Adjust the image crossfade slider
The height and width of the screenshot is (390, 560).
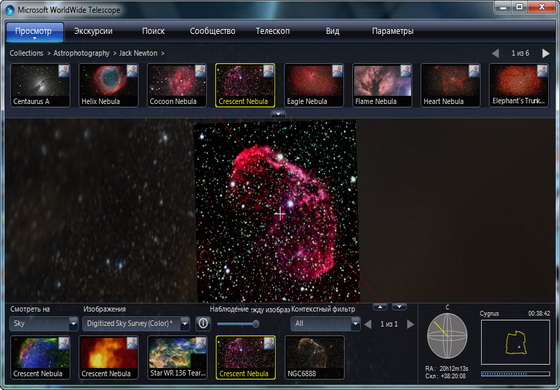coord(238,324)
